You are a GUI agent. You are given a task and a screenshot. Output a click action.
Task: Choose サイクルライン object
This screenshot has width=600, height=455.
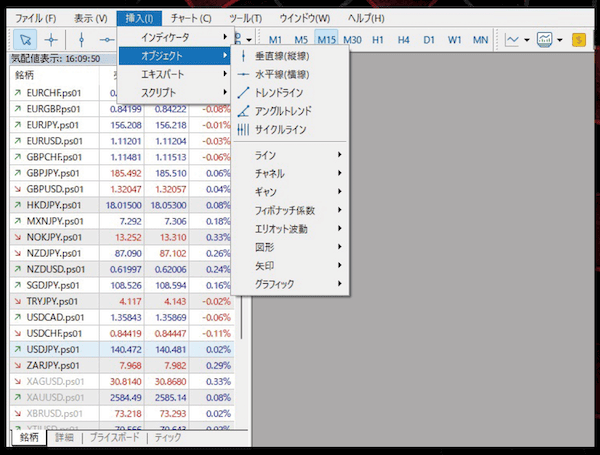[290, 130]
